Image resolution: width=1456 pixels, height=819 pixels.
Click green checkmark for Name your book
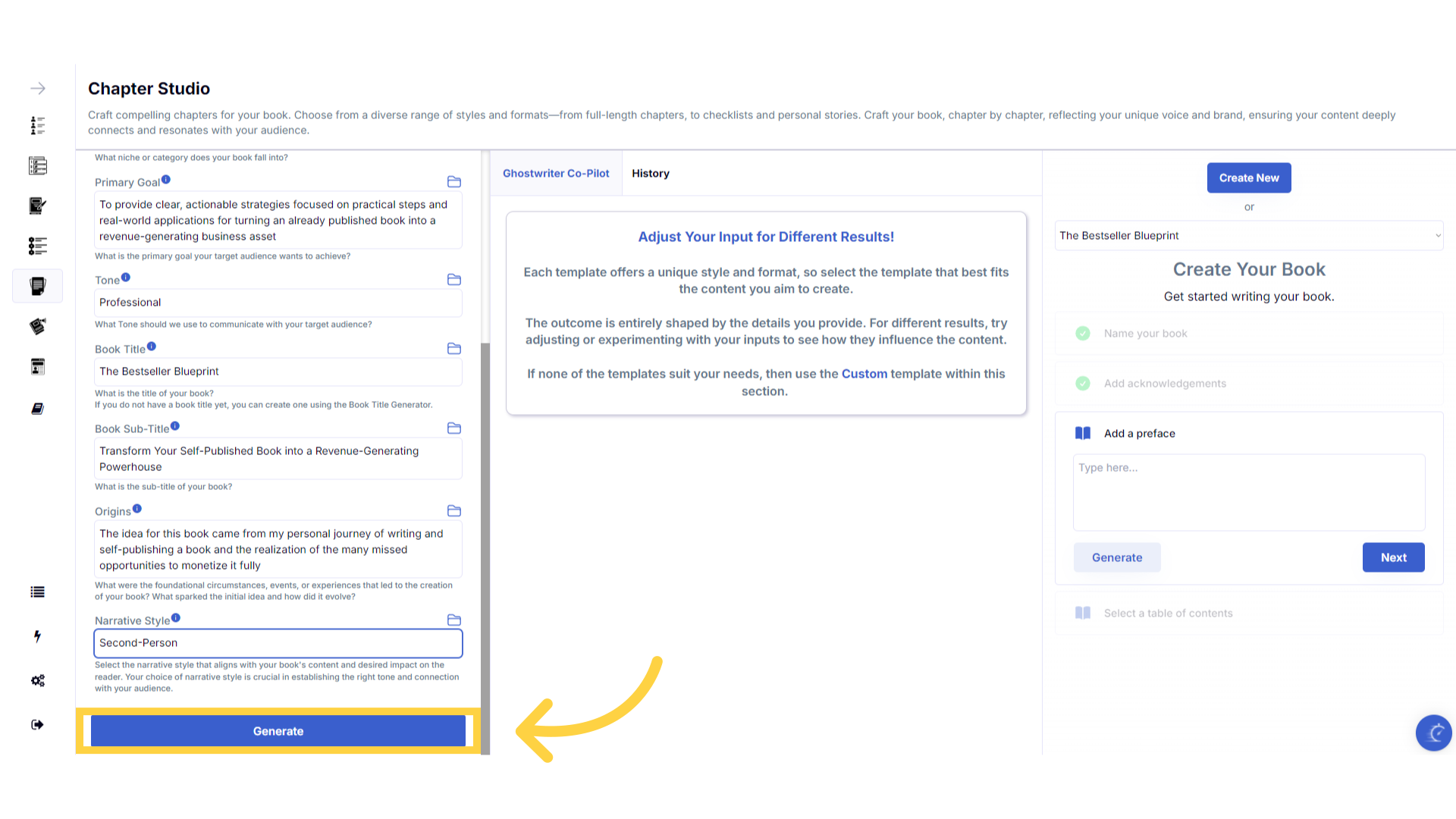coord(1083,334)
